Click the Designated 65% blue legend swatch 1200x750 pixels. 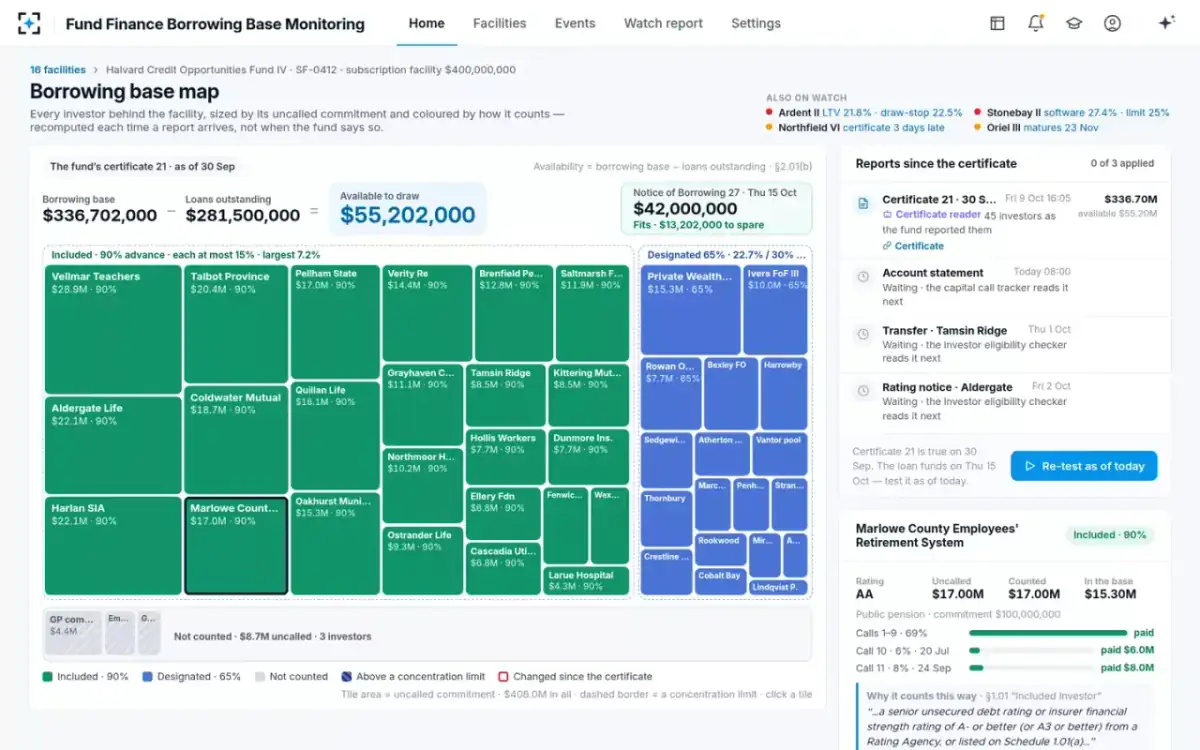148,677
